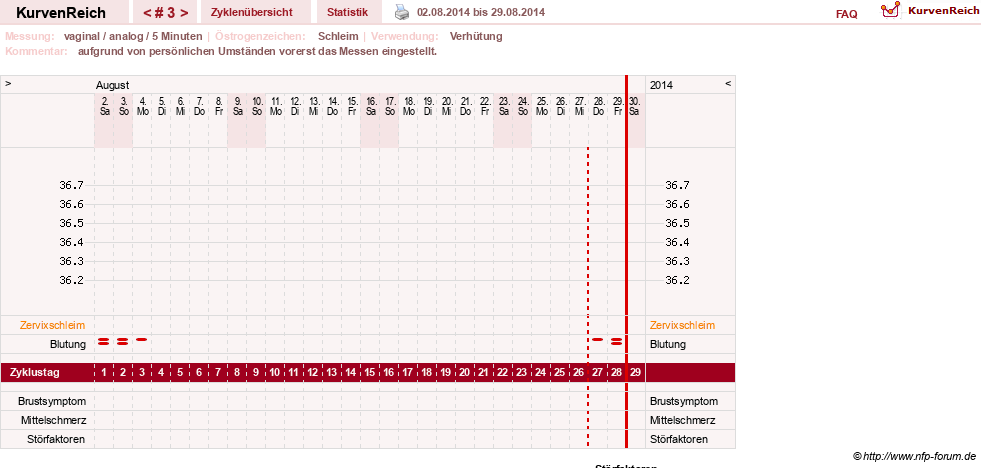Click the Kommentar text about stopped measuring
This screenshot has height=468, width=981.
click(257, 51)
